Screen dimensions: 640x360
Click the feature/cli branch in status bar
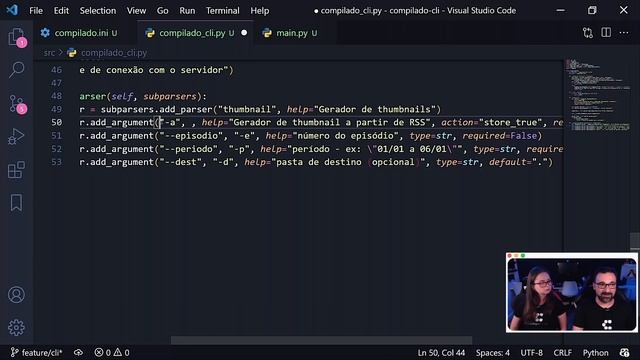pos(36,352)
